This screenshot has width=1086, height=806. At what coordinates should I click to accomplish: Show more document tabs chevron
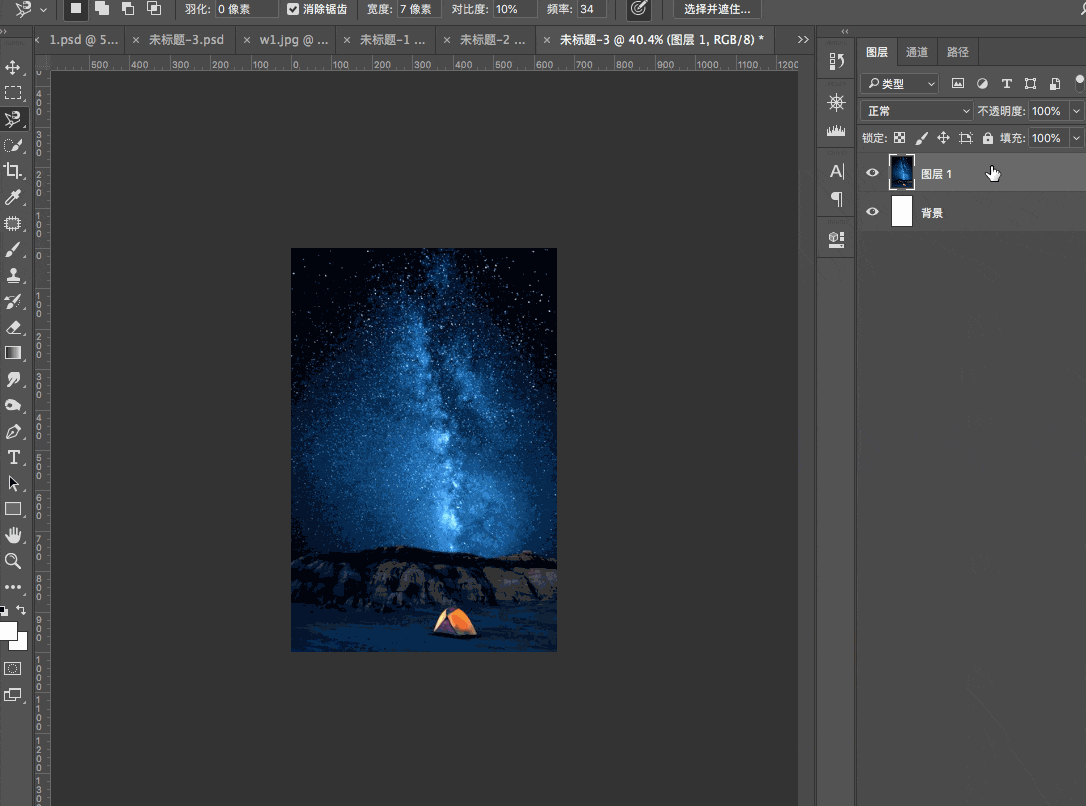[x=803, y=39]
